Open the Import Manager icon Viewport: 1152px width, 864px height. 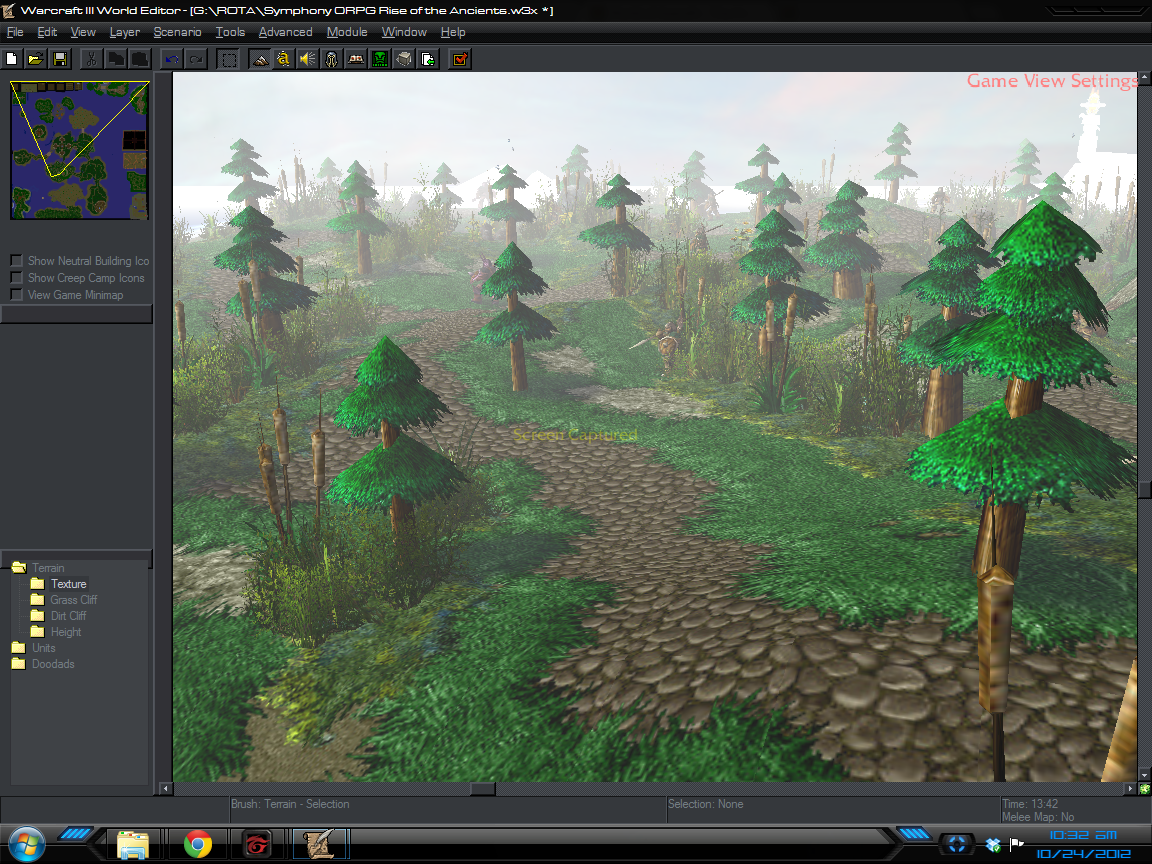[428, 59]
